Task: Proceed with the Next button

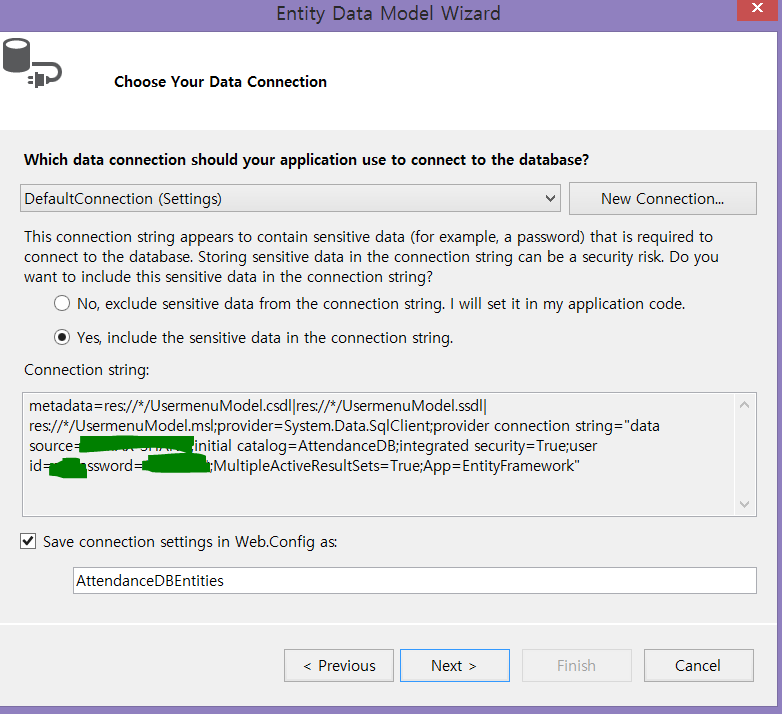Action: click(x=454, y=666)
